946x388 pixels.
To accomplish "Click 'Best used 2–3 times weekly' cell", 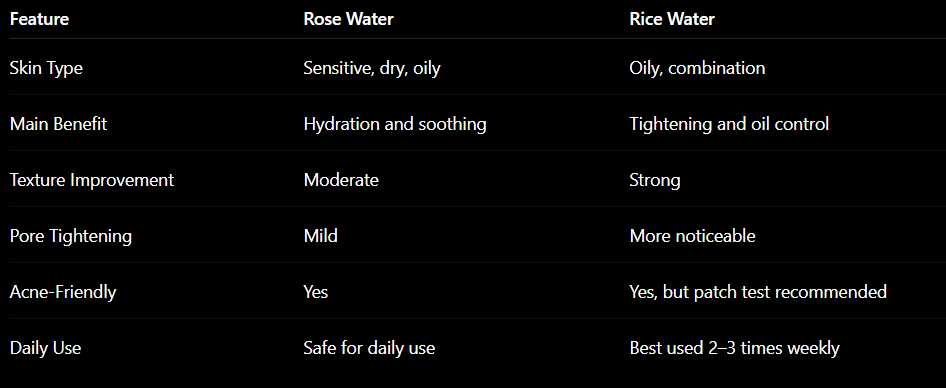I will point(734,349).
